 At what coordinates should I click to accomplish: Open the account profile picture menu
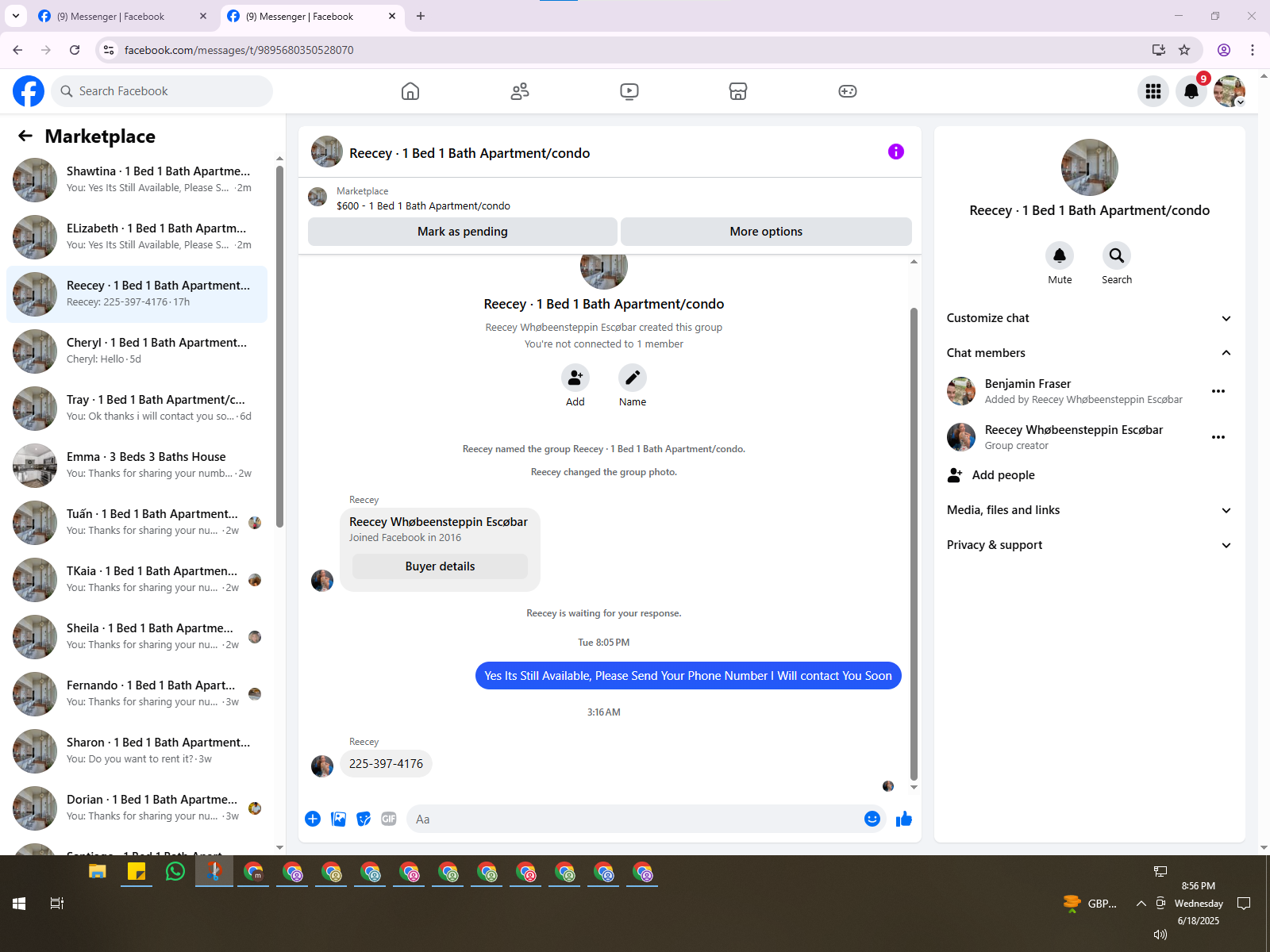(x=1230, y=91)
